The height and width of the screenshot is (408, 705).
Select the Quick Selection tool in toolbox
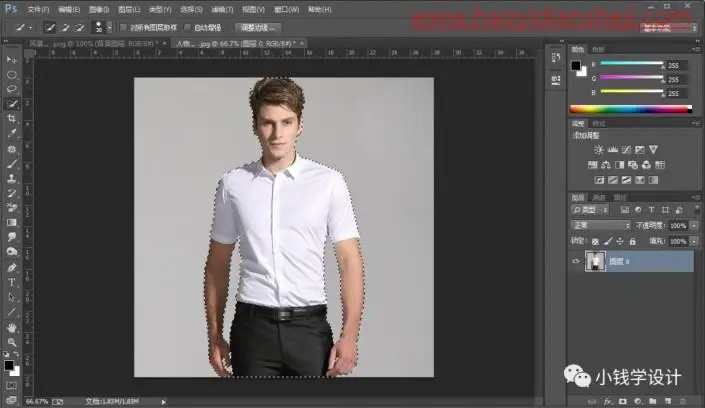tap(12, 104)
